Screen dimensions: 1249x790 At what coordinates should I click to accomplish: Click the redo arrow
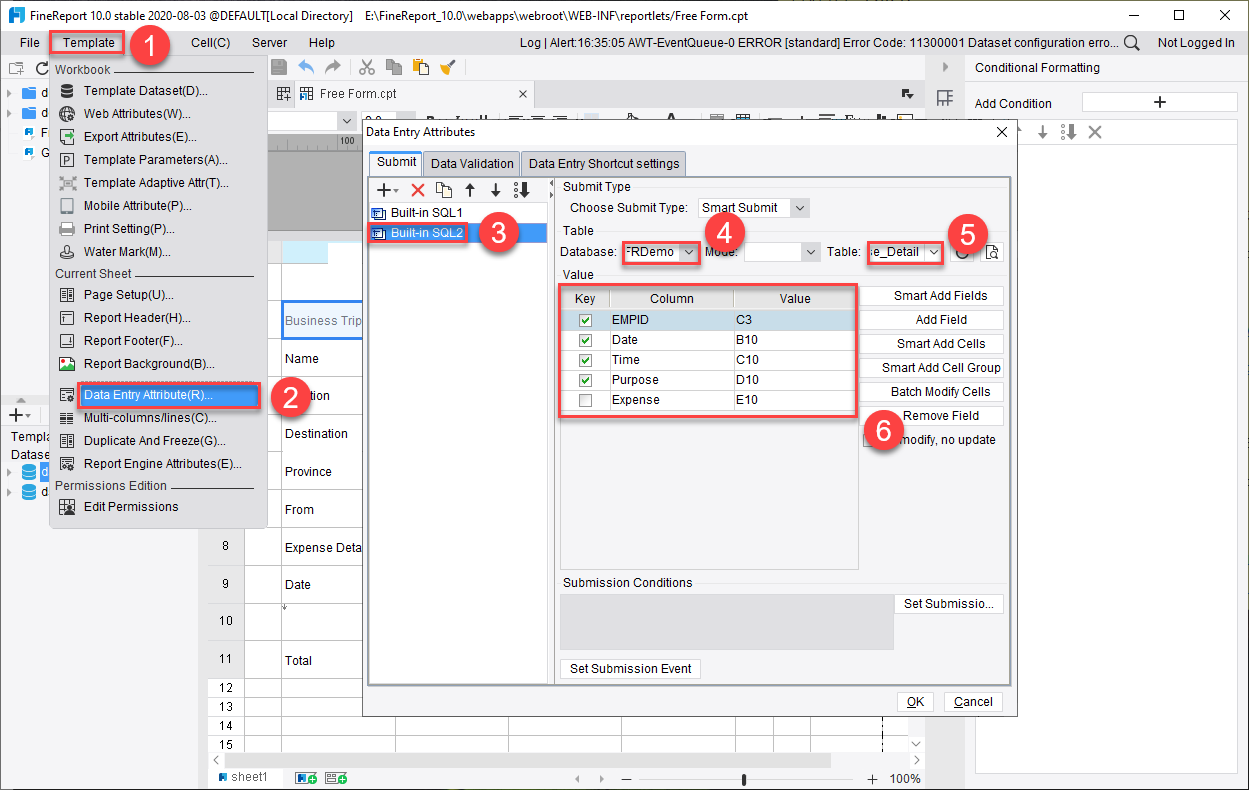(333, 67)
